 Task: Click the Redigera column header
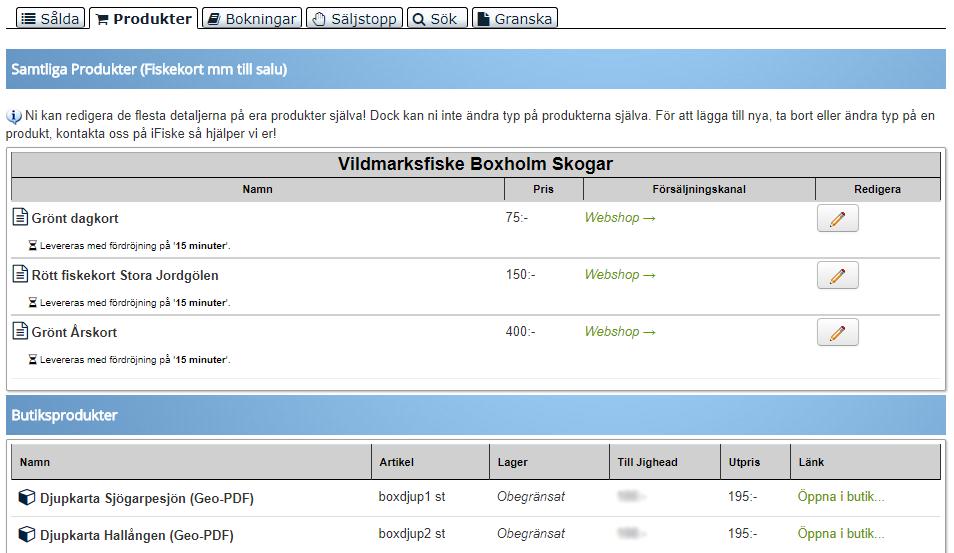pos(877,189)
